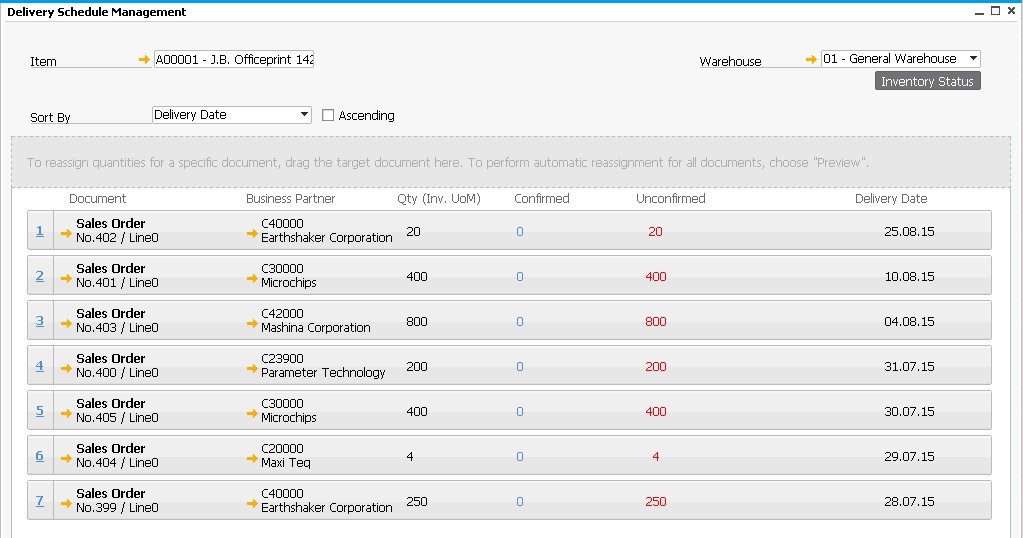Open Sales Order No.399 via its link arrow

coord(66,504)
